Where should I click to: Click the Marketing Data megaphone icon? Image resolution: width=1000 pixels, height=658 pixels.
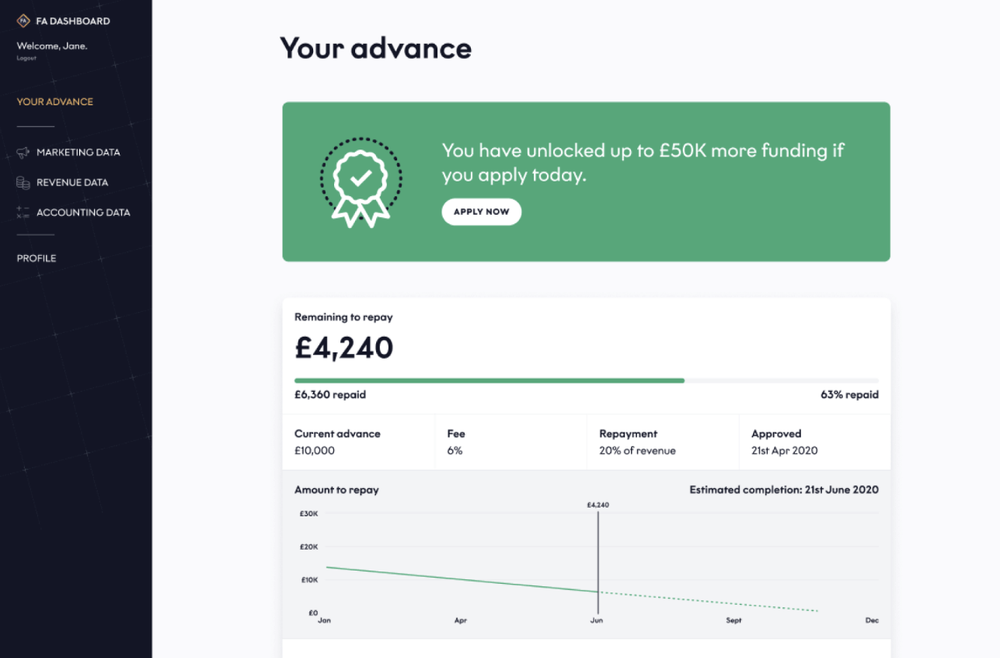23,152
